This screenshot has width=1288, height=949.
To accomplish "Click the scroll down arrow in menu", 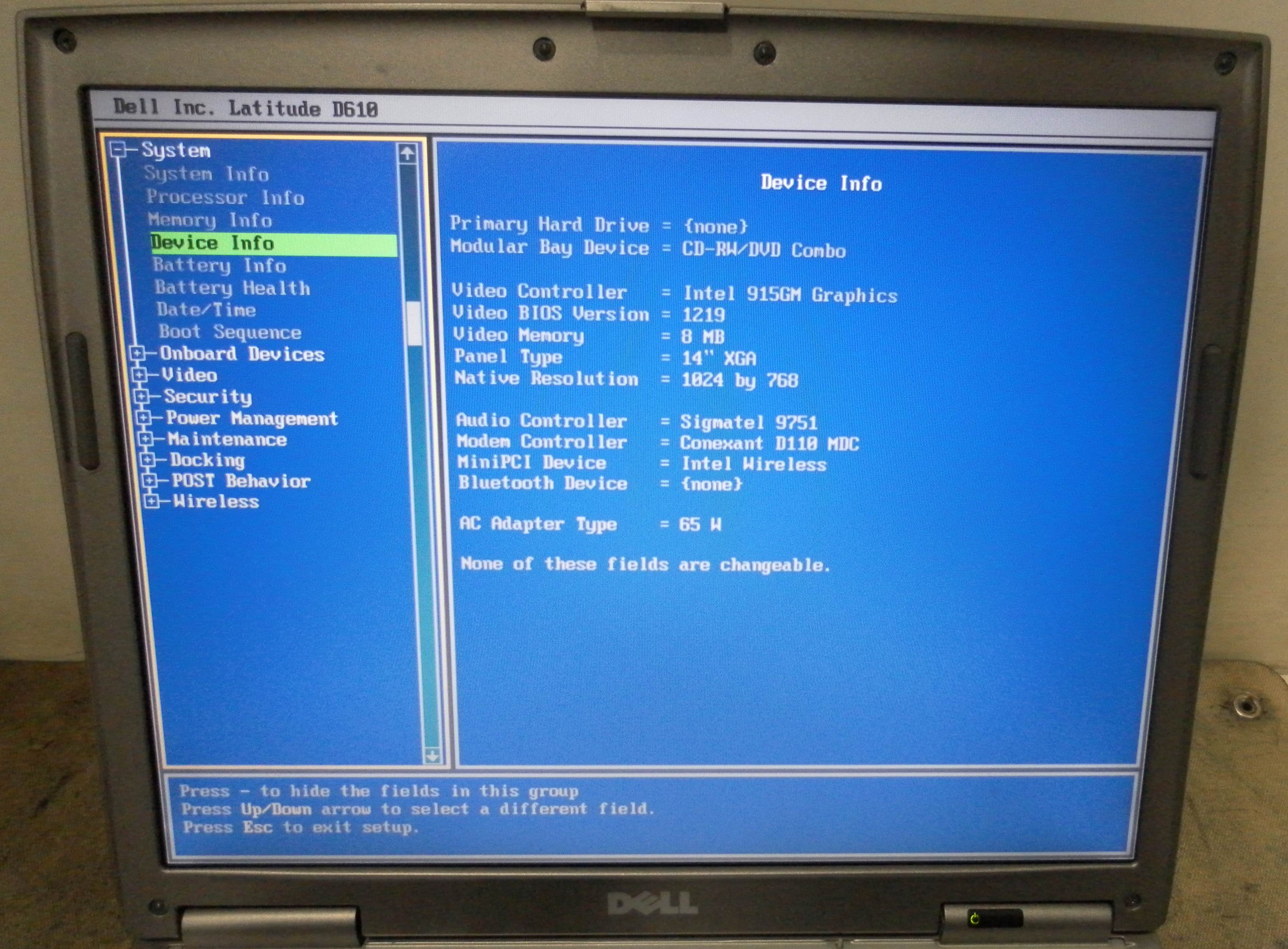I will 432,755.
